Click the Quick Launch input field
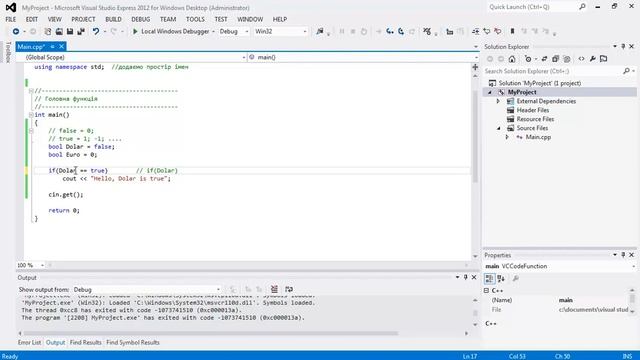The image size is (640, 360). click(532, 7)
